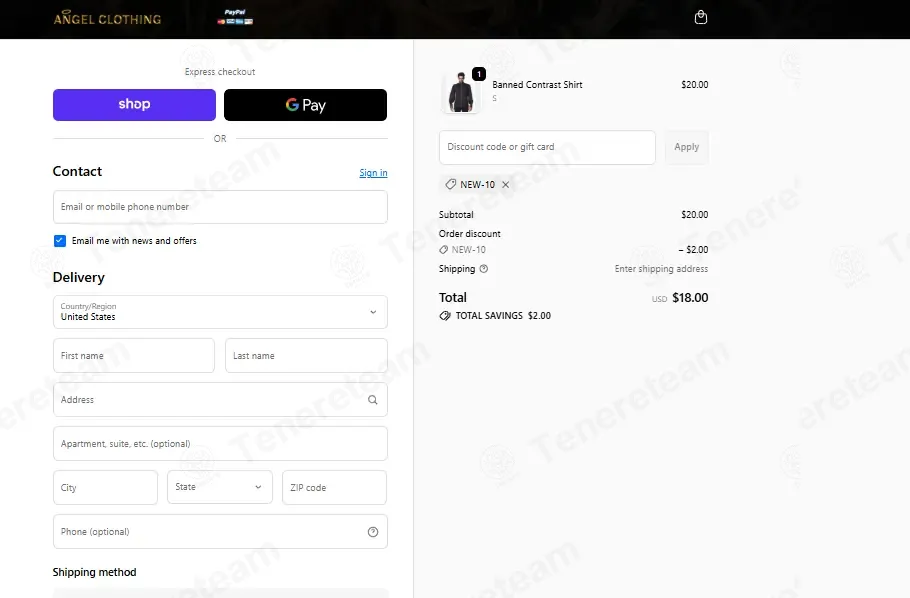The image size is (910, 598).
Task: Click the Delivery heading
Action: (79, 278)
